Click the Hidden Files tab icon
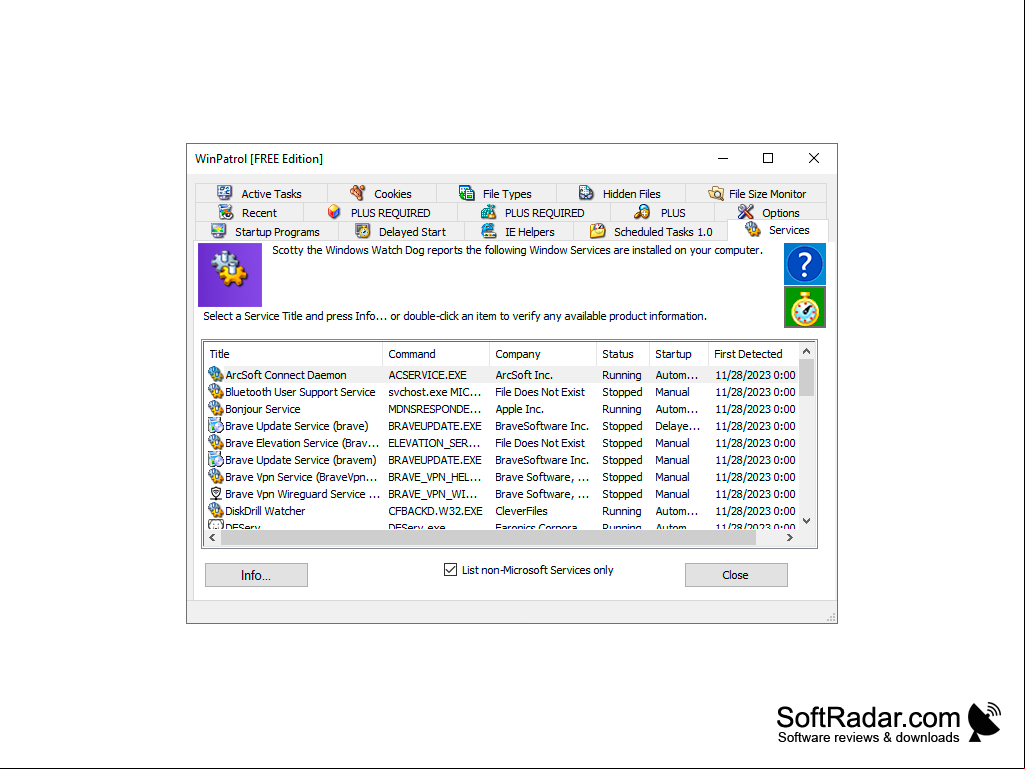 (x=586, y=193)
